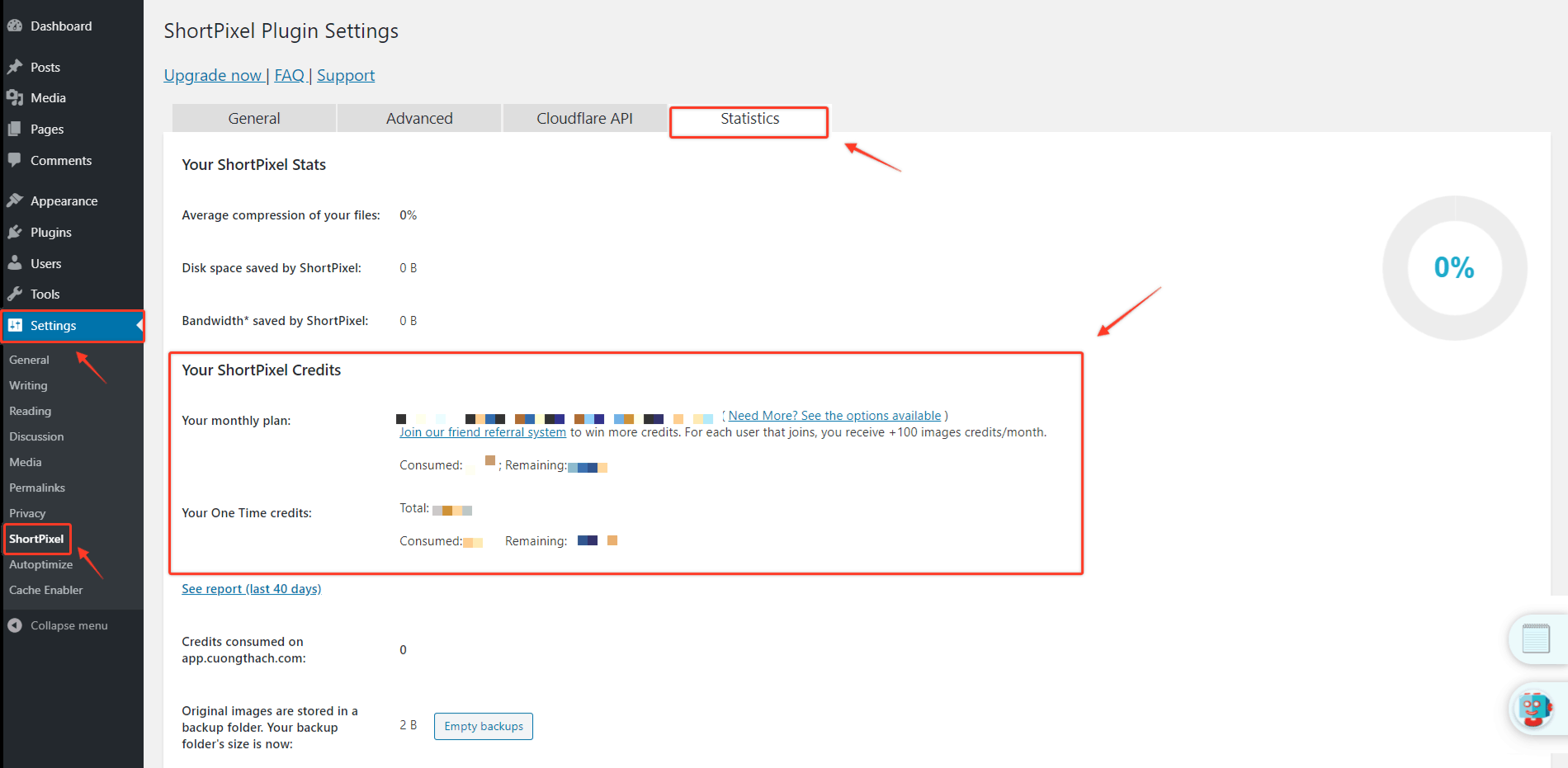Viewport: 1568px width, 768px height.
Task: Click the Your ShortPixel Stats heading
Action: coord(254,165)
